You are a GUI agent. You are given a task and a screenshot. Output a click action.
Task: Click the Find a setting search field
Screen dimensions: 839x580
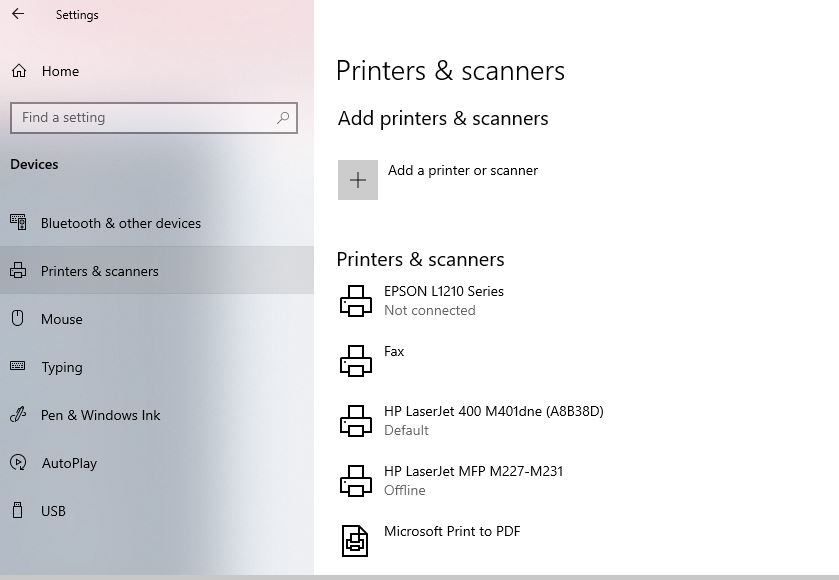(x=154, y=118)
